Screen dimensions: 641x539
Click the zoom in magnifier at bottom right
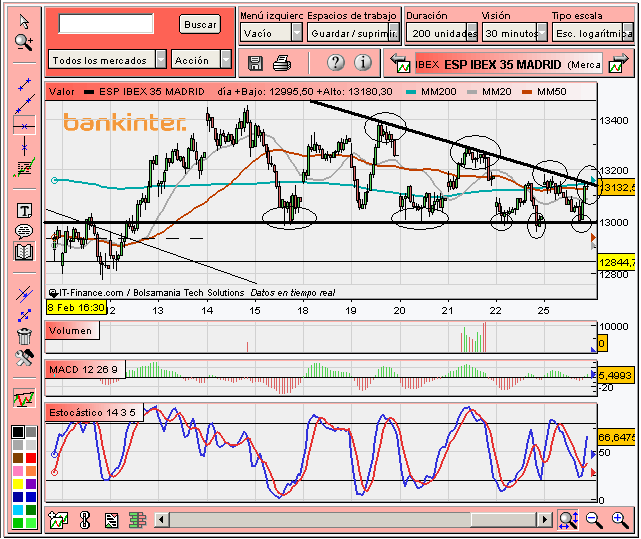pos(620,520)
